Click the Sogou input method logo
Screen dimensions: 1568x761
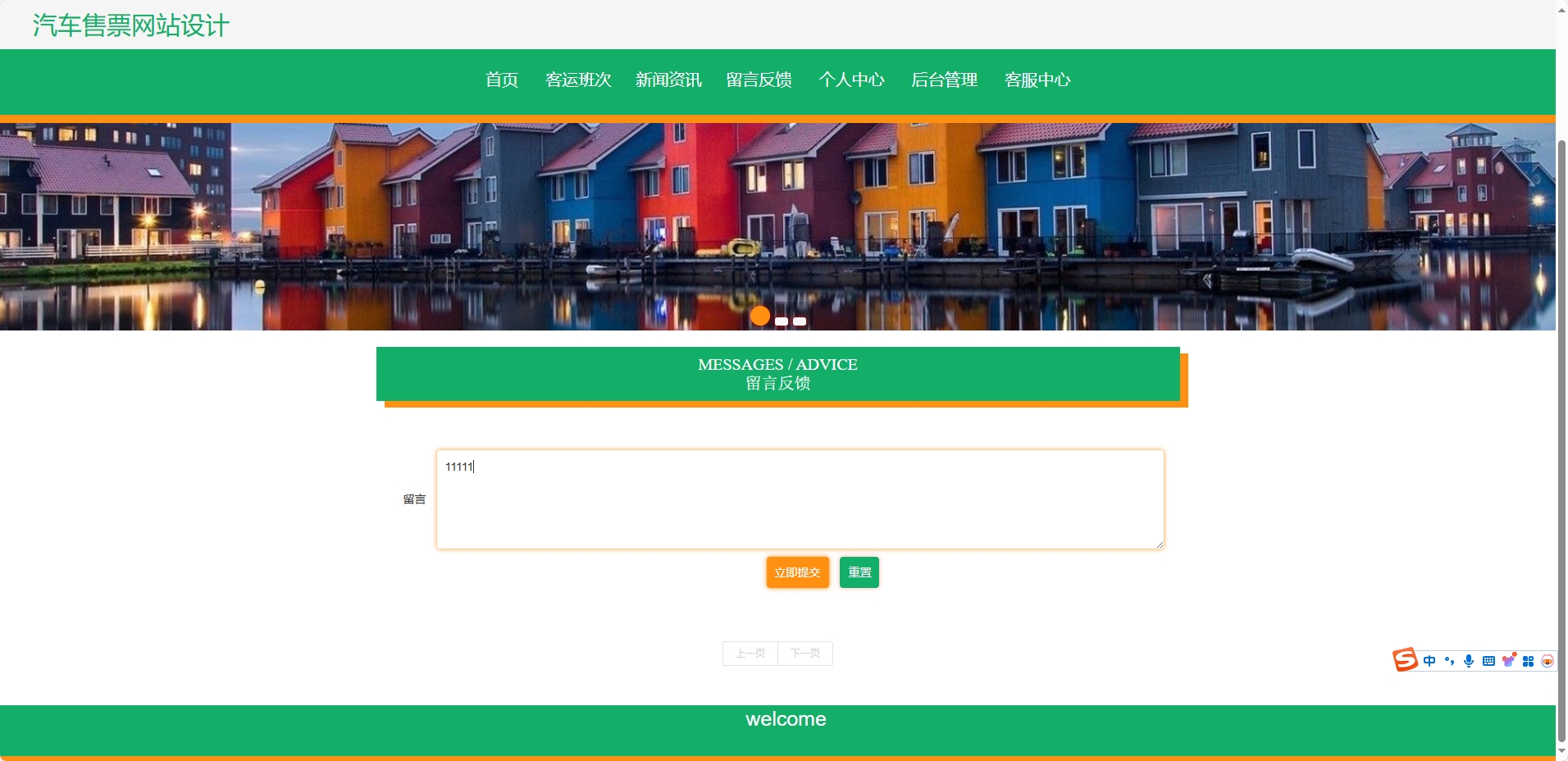[1405, 660]
